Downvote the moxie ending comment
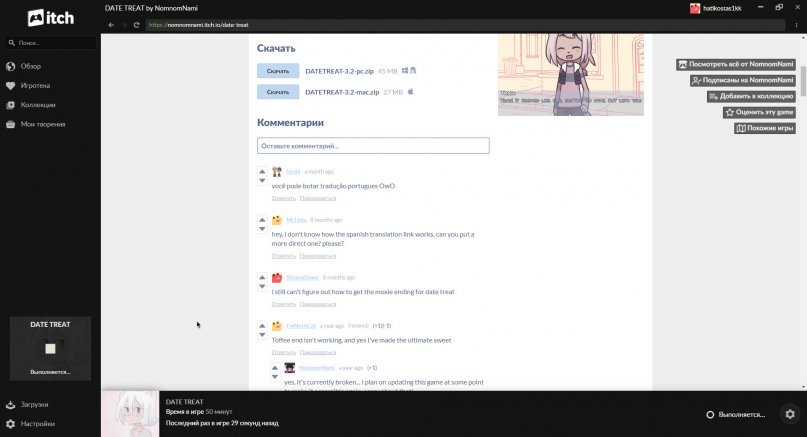The image size is (807, 437). (x=262, y=287)
